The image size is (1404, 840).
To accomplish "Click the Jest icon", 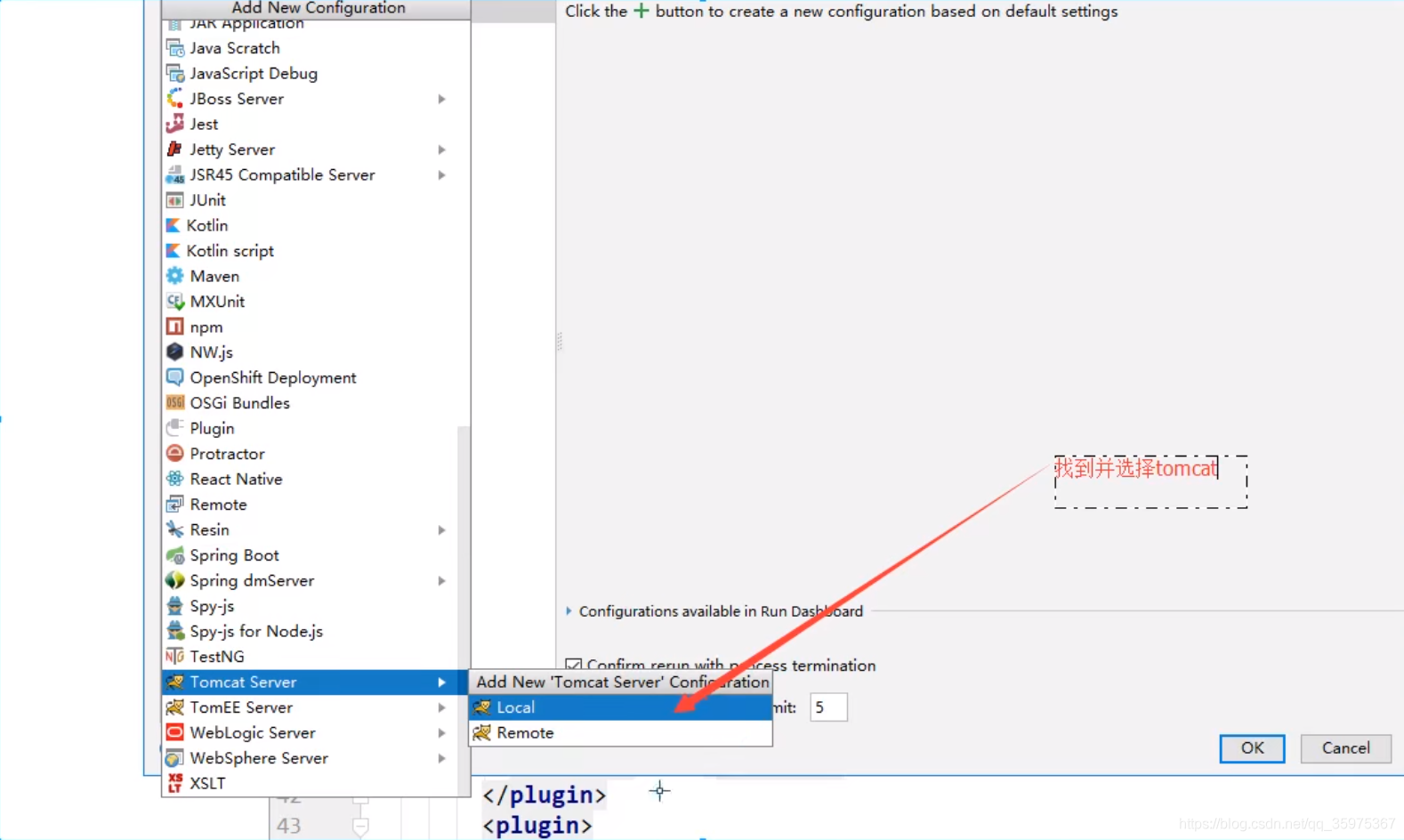I will (x=175, y=124).
